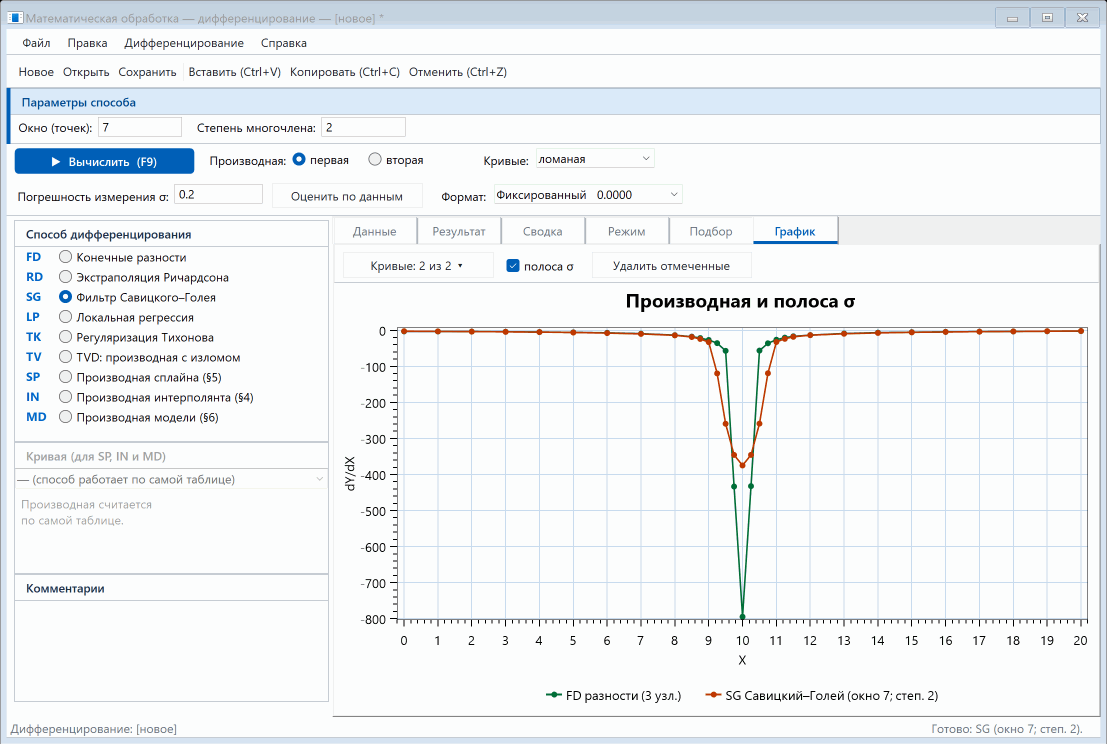Click the Вычислить (F9) play button

[104, 161]
